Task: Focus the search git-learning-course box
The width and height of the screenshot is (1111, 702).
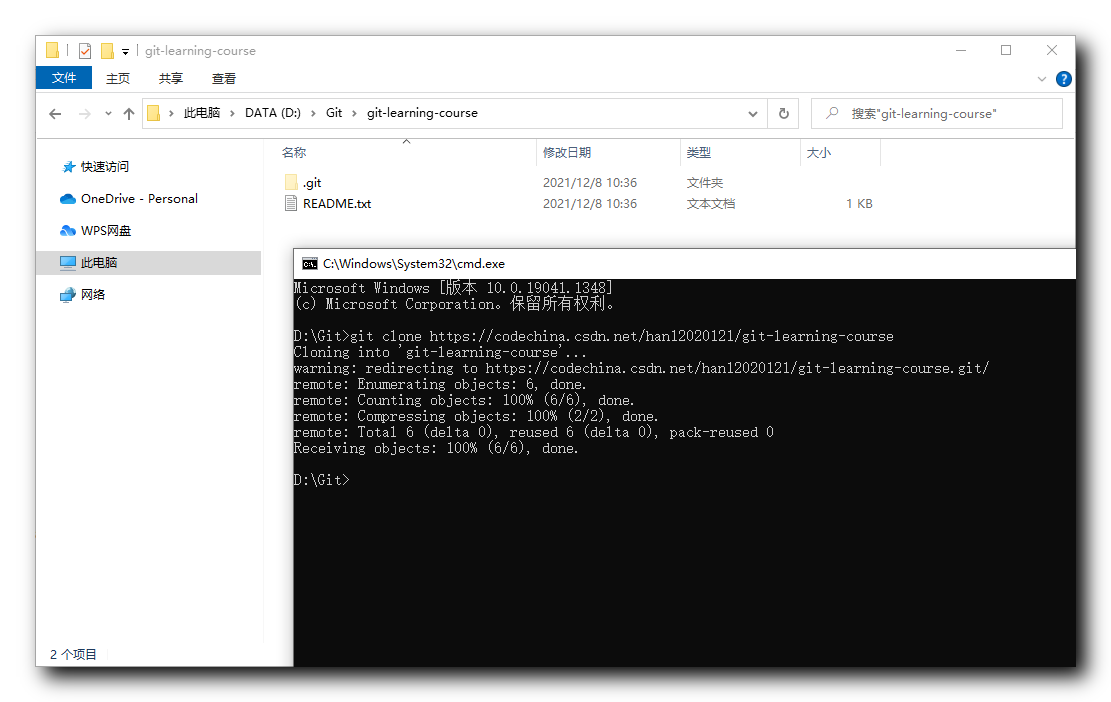Action: point(937,113)
